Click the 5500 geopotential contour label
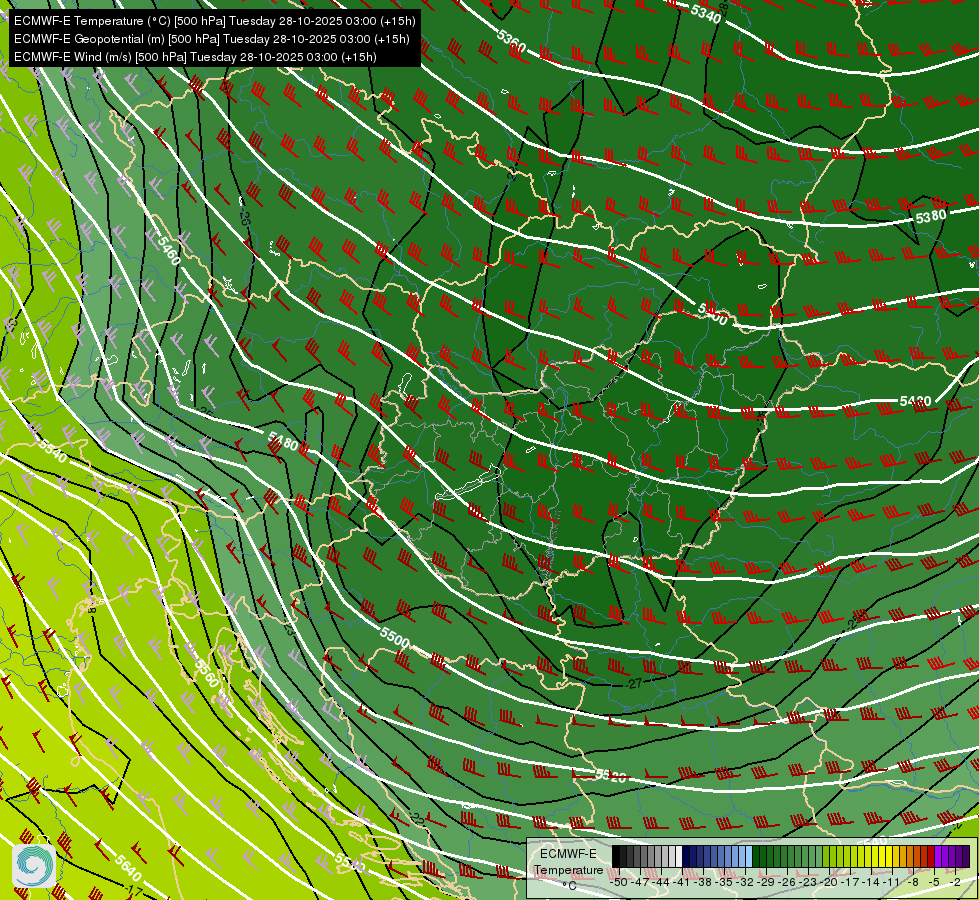979x900 pixels. click(x=395, y=638)
